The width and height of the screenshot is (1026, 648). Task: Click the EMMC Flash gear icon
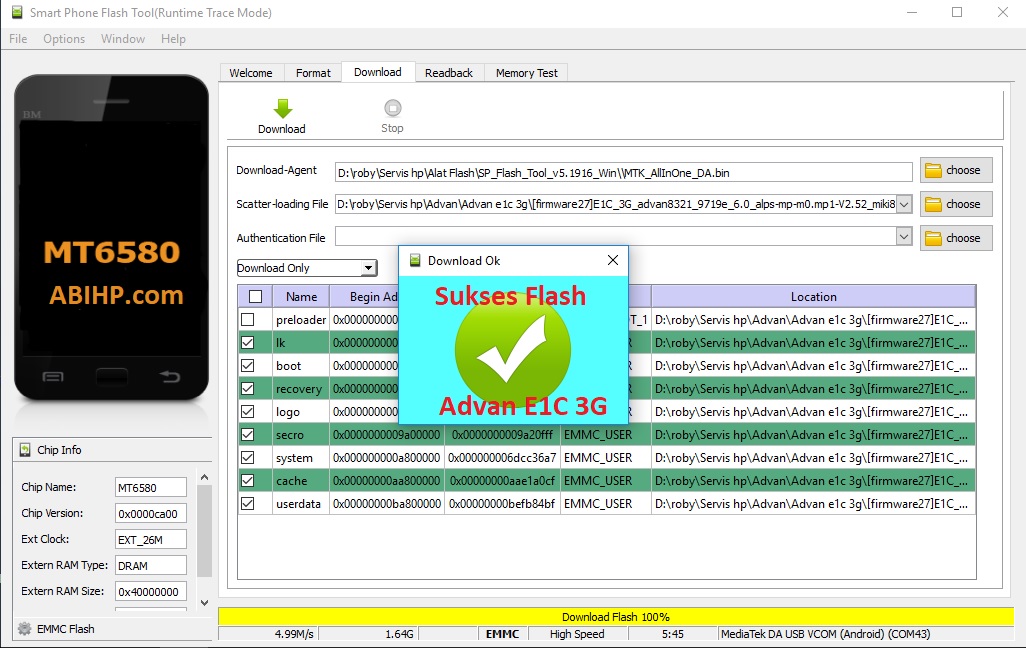[24, 628]
